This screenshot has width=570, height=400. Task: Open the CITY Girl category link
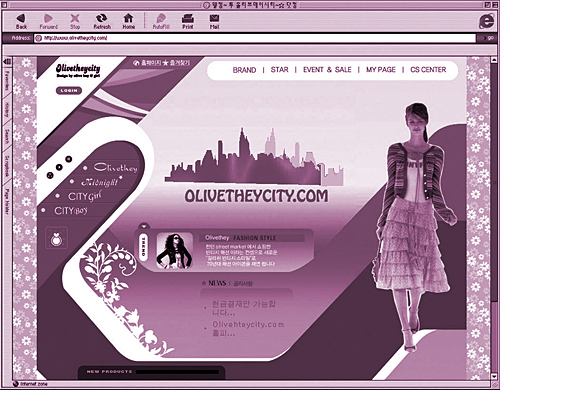pos(85,196)
